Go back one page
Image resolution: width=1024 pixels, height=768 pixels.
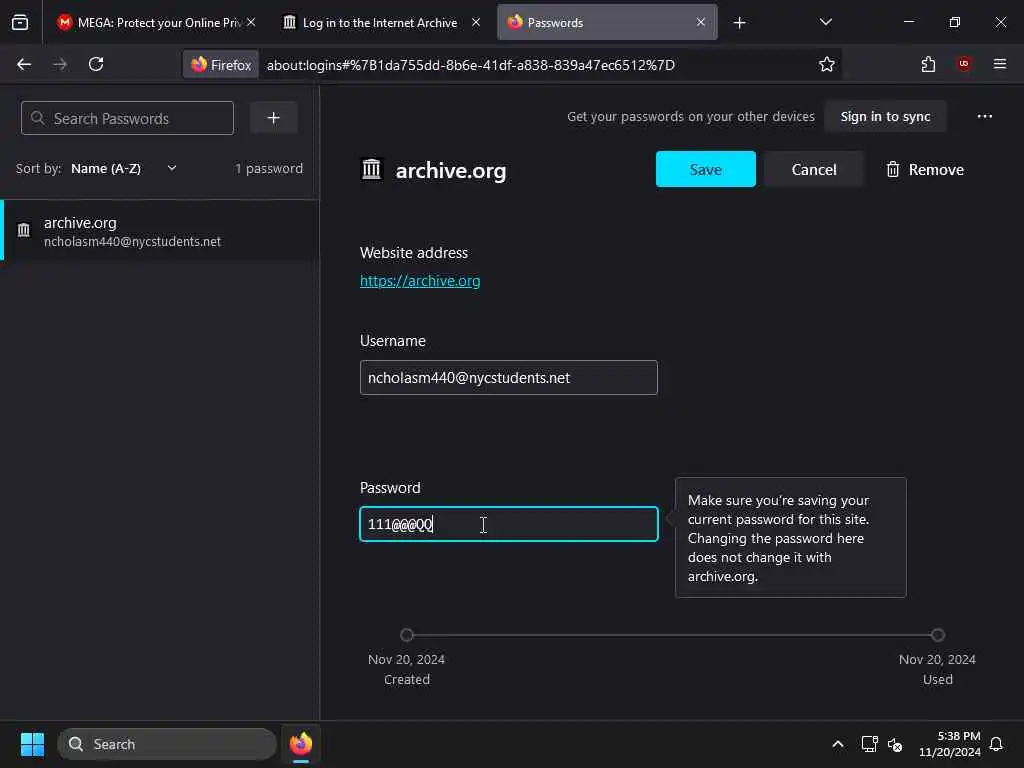pyautogui.click(x=24, y=64)
